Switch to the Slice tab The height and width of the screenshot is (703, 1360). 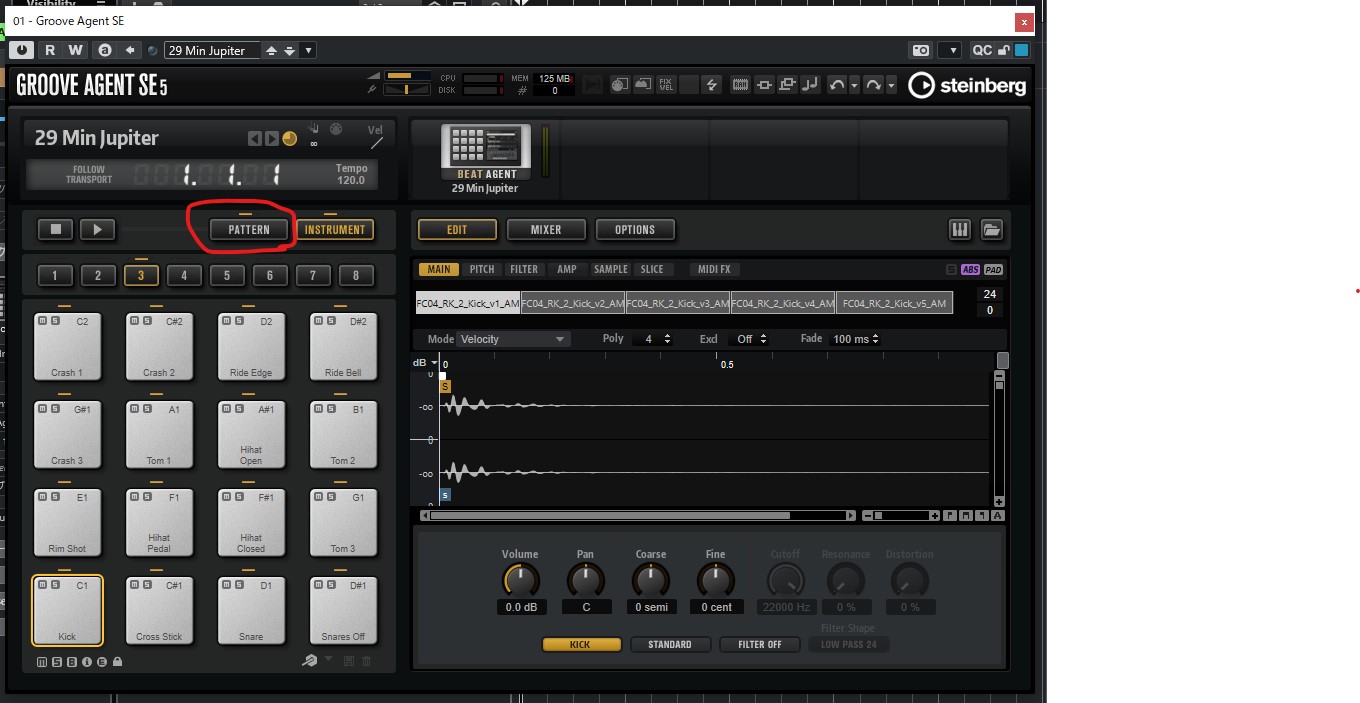pos(652,269)
